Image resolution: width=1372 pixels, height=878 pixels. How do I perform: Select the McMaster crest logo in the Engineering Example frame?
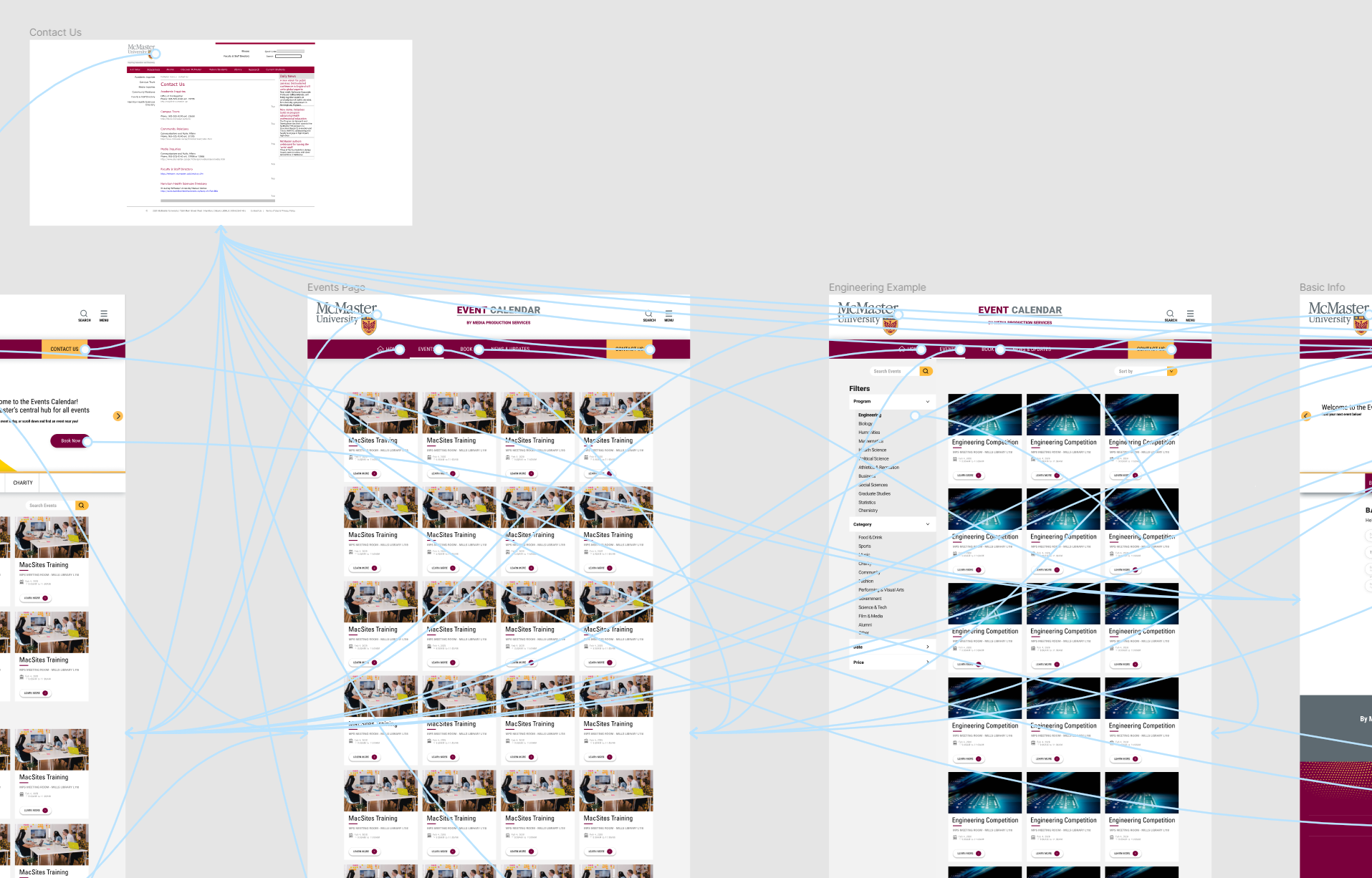click(891, 327)
